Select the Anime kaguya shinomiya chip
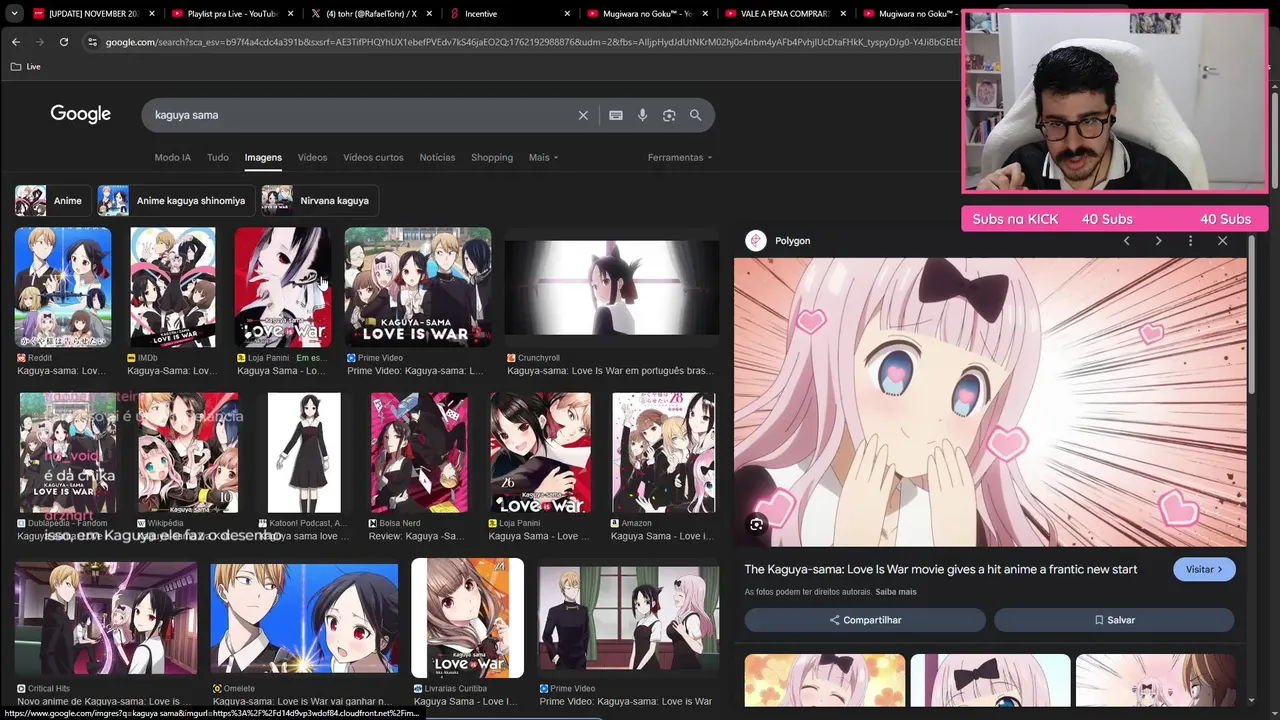This screenshot has height=720, width=1280. pyautogui.click(x=175, y=200)
